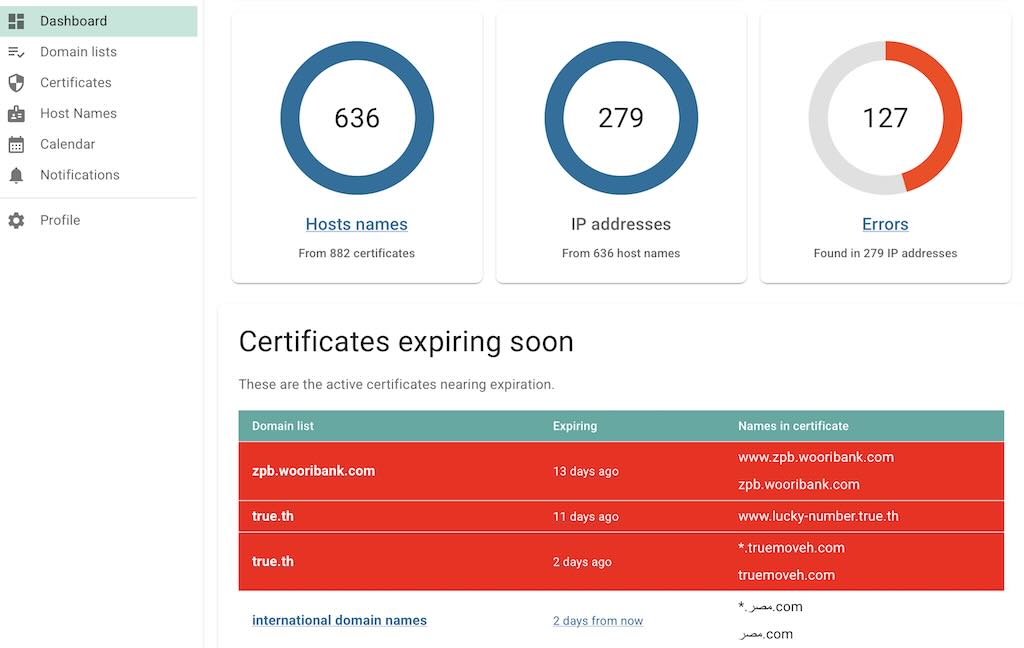
Task: Click the 'Names in certificate' column header
Action: 793,426
